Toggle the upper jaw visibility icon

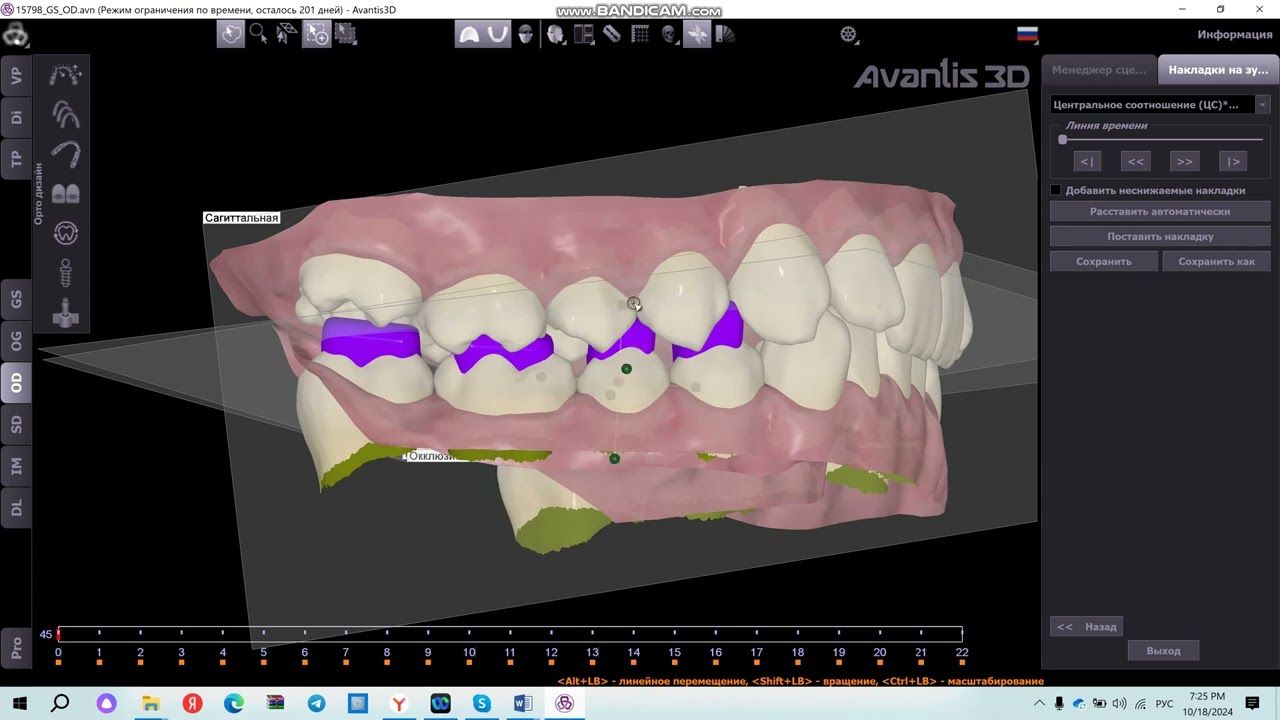tap(468, 34)
